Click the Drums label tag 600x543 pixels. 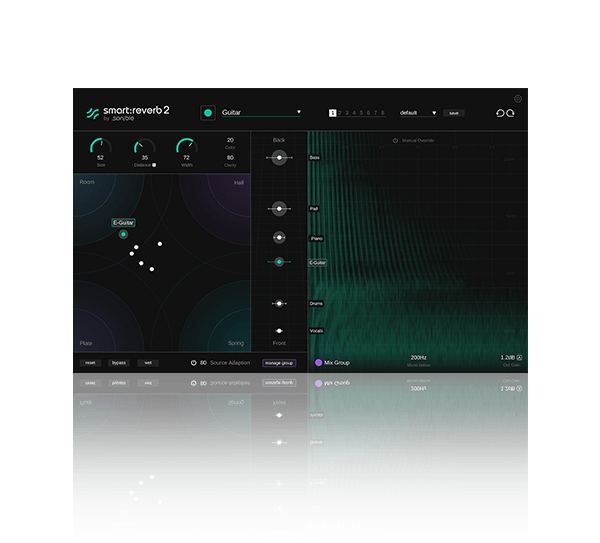pyautogui.click(x=316, y=303)
